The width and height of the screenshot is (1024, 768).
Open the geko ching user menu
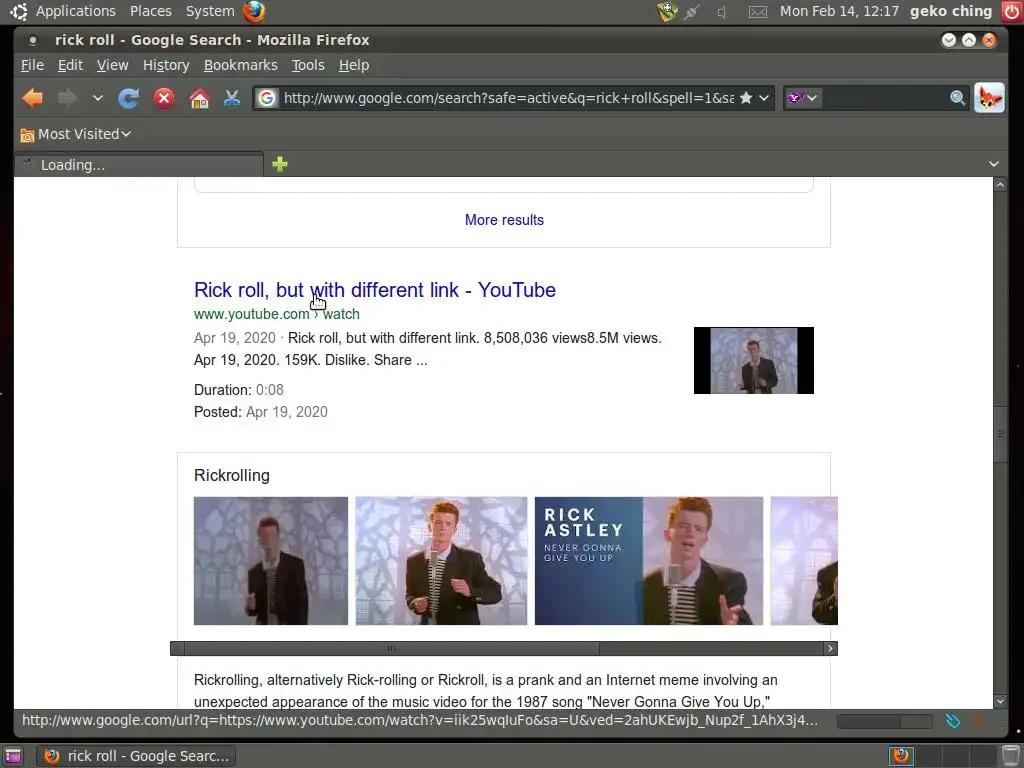coord(951,11)
